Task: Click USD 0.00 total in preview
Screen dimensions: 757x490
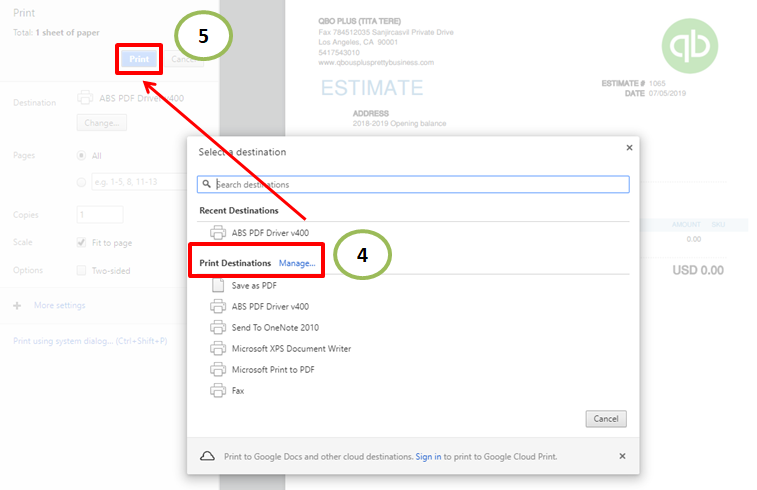Action: [698, 270]
